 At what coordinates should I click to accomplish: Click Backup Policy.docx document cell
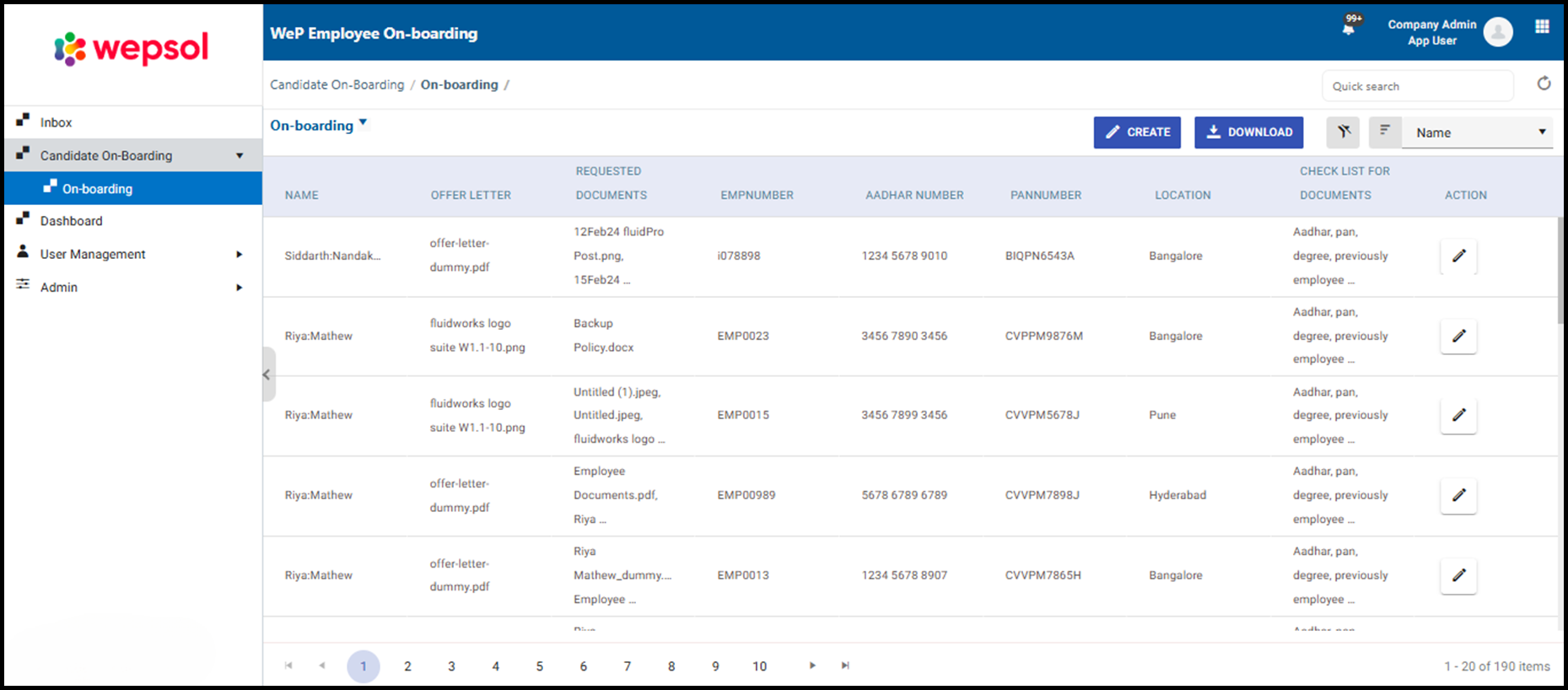point(604,335)
